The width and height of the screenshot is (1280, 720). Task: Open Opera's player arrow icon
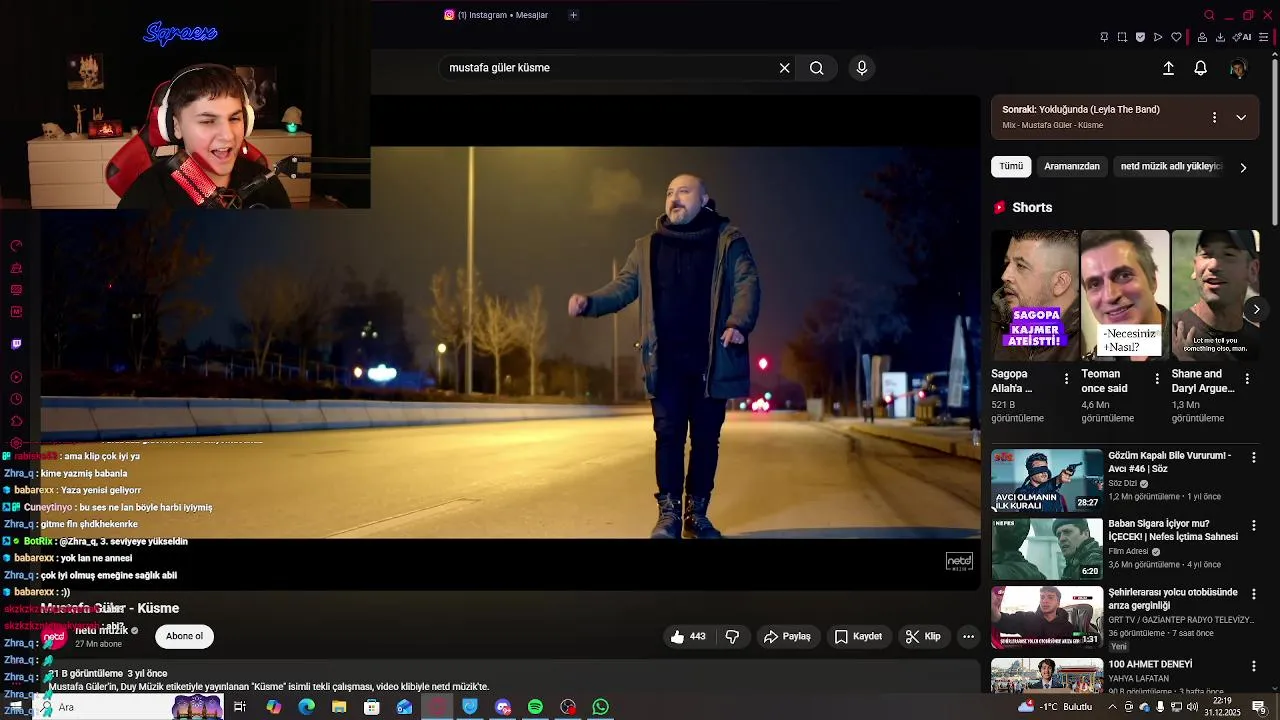coord(1158,37)
